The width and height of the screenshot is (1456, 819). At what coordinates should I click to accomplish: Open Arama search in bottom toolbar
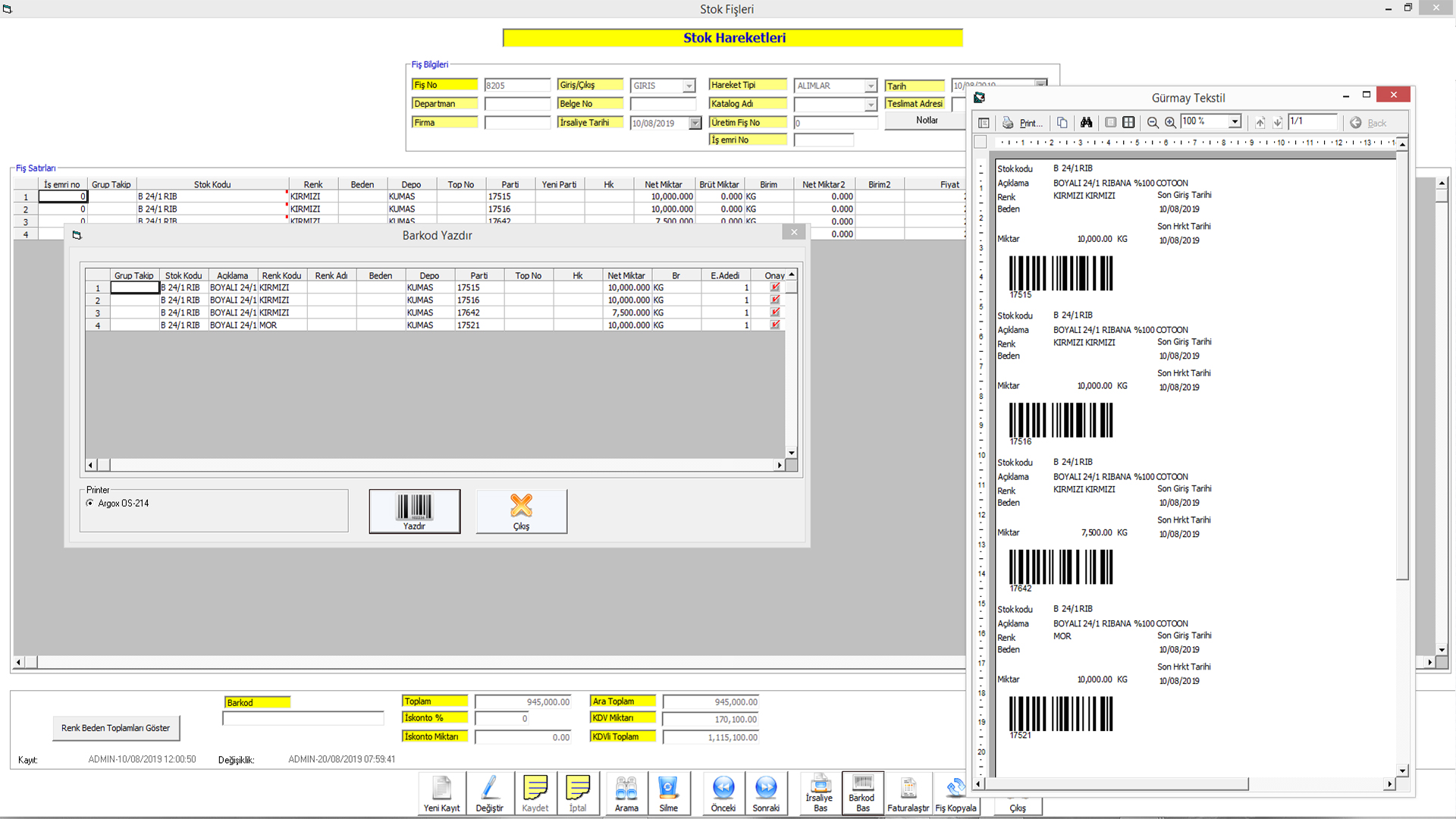coord(626,793)
